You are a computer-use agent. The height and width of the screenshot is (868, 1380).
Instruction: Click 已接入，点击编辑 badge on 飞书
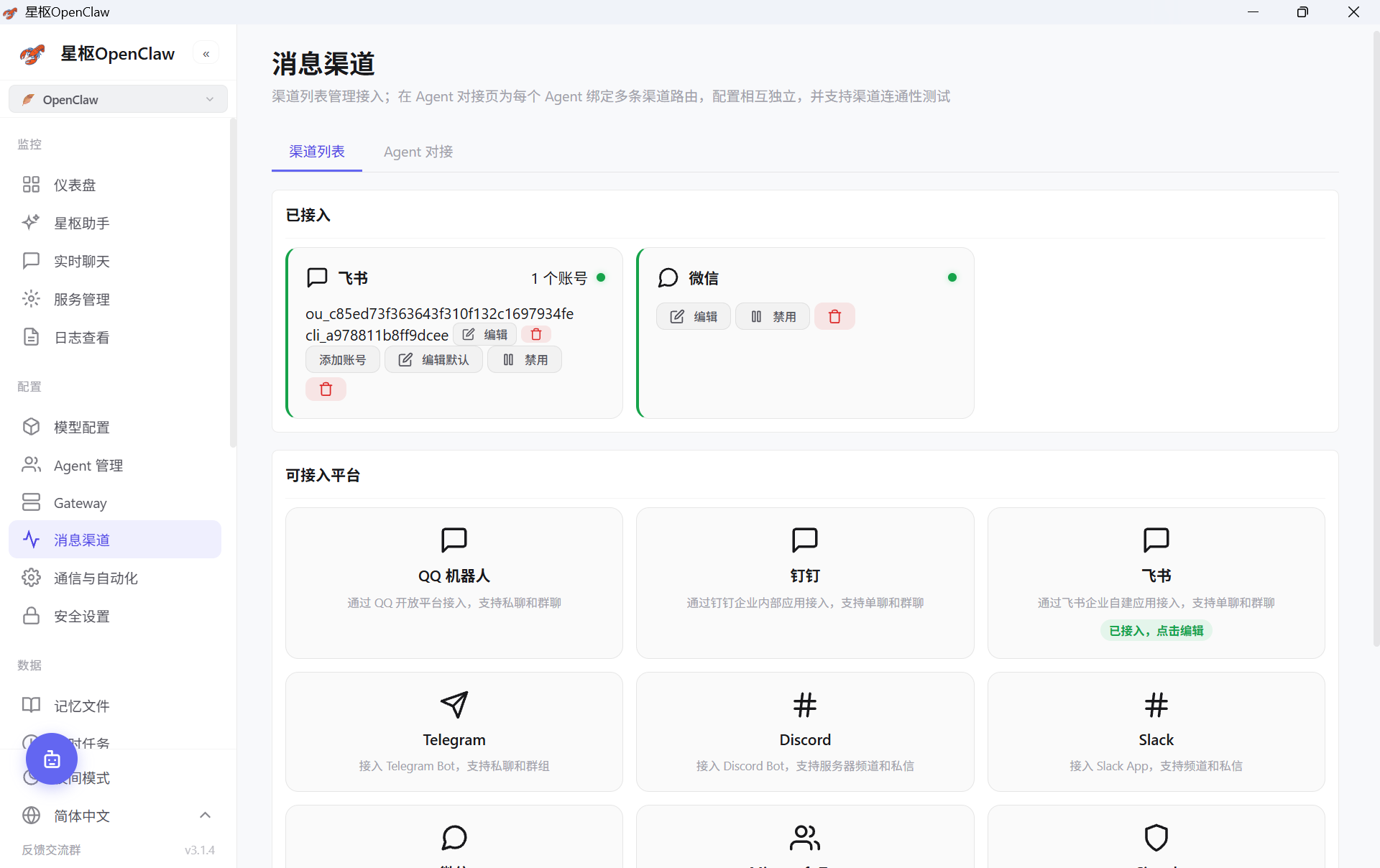click(1156, 631)
